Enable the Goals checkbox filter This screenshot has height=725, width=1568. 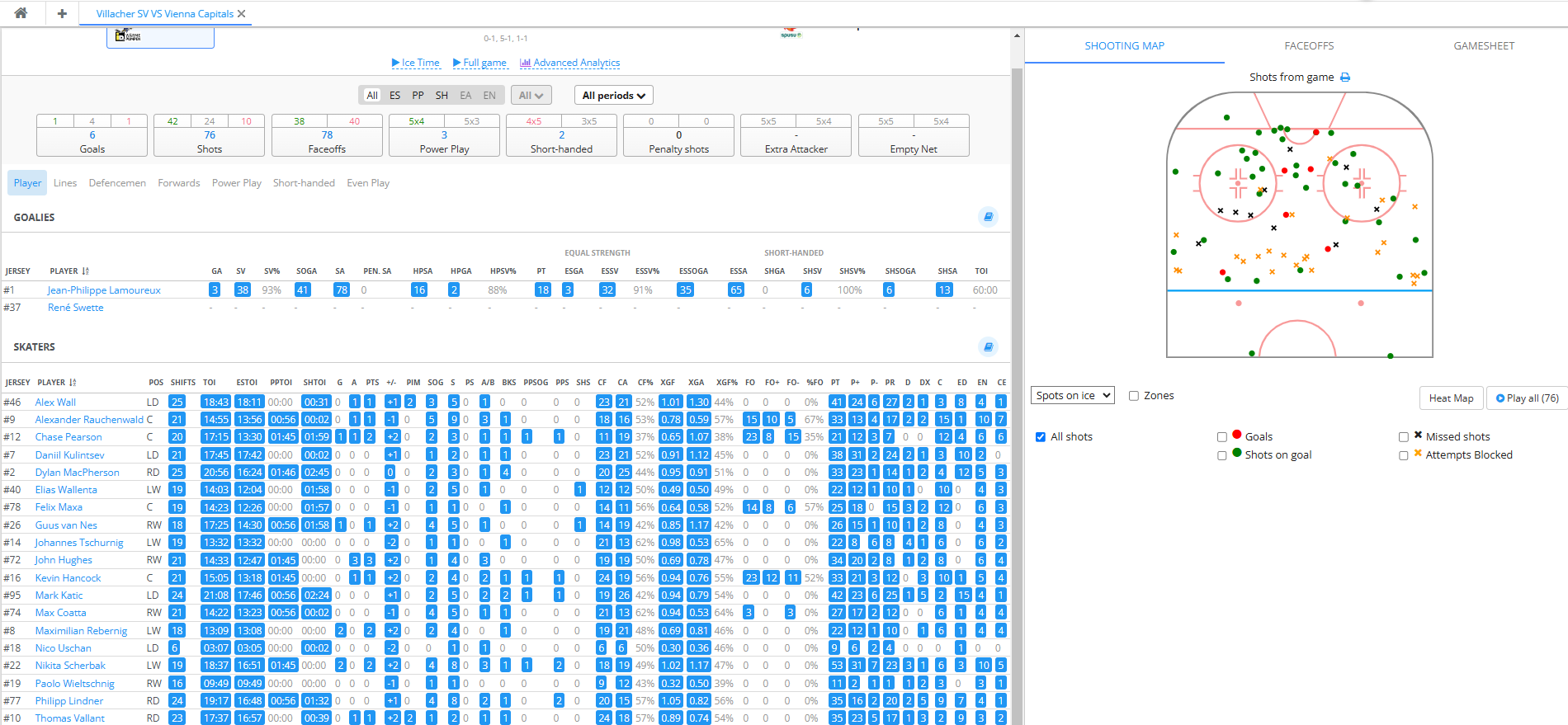click(x=1222, y=437)
